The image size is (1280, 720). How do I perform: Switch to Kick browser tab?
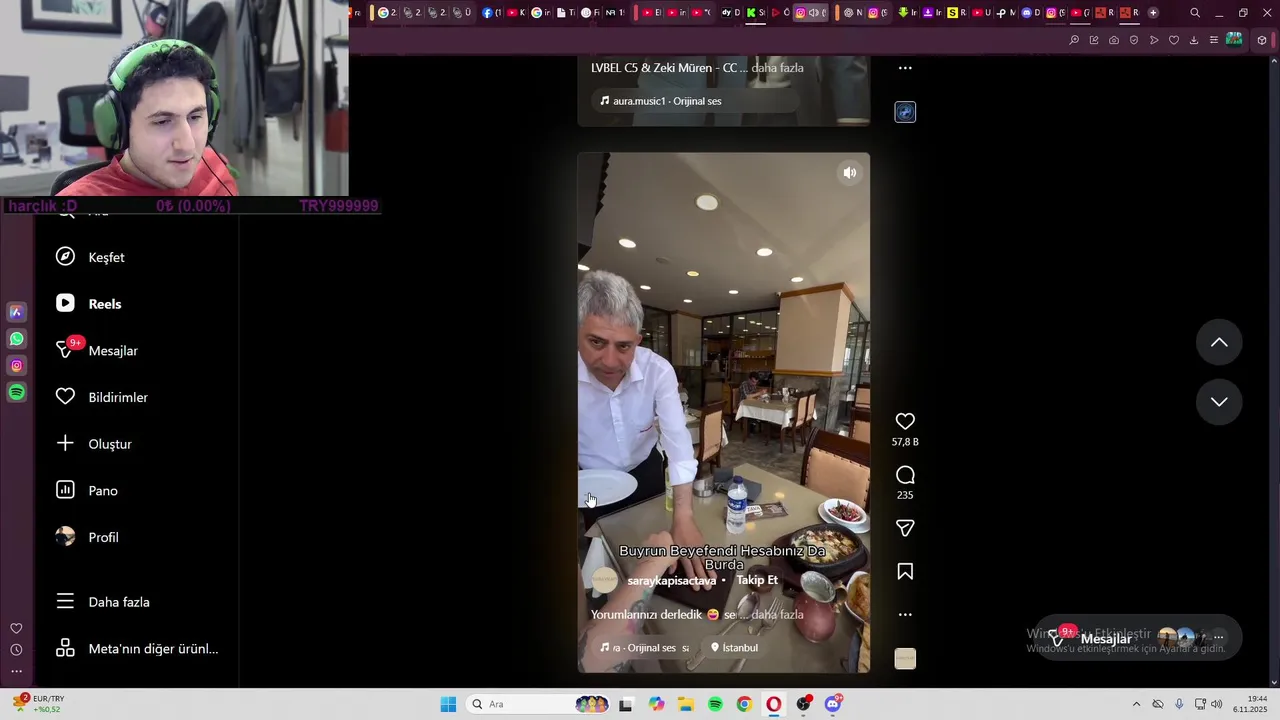(755, 13)
